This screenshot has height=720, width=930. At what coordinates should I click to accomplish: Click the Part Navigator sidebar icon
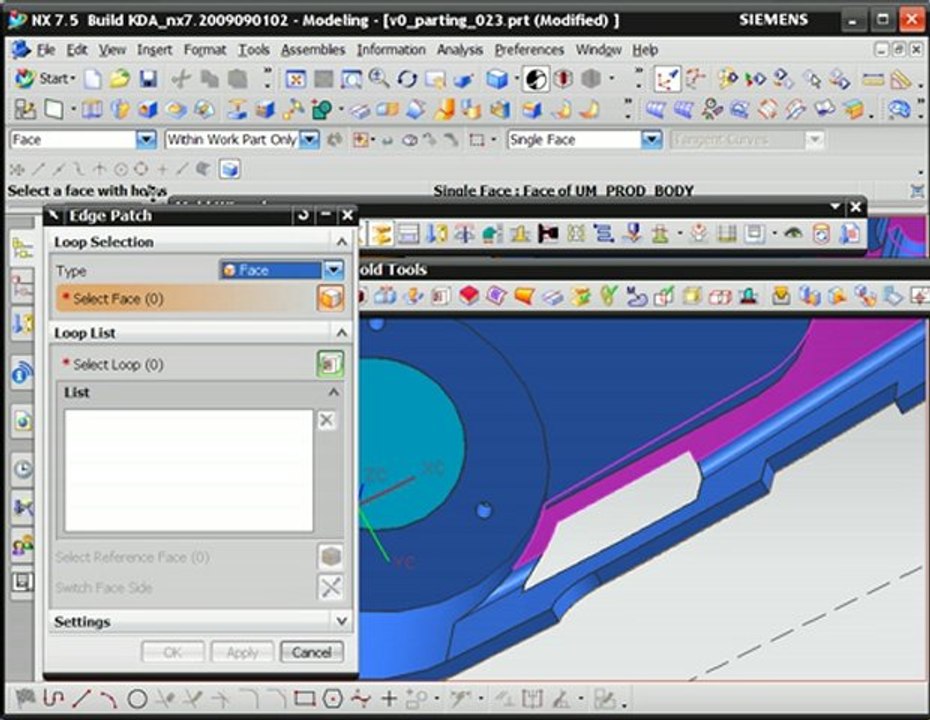point(23,287)
